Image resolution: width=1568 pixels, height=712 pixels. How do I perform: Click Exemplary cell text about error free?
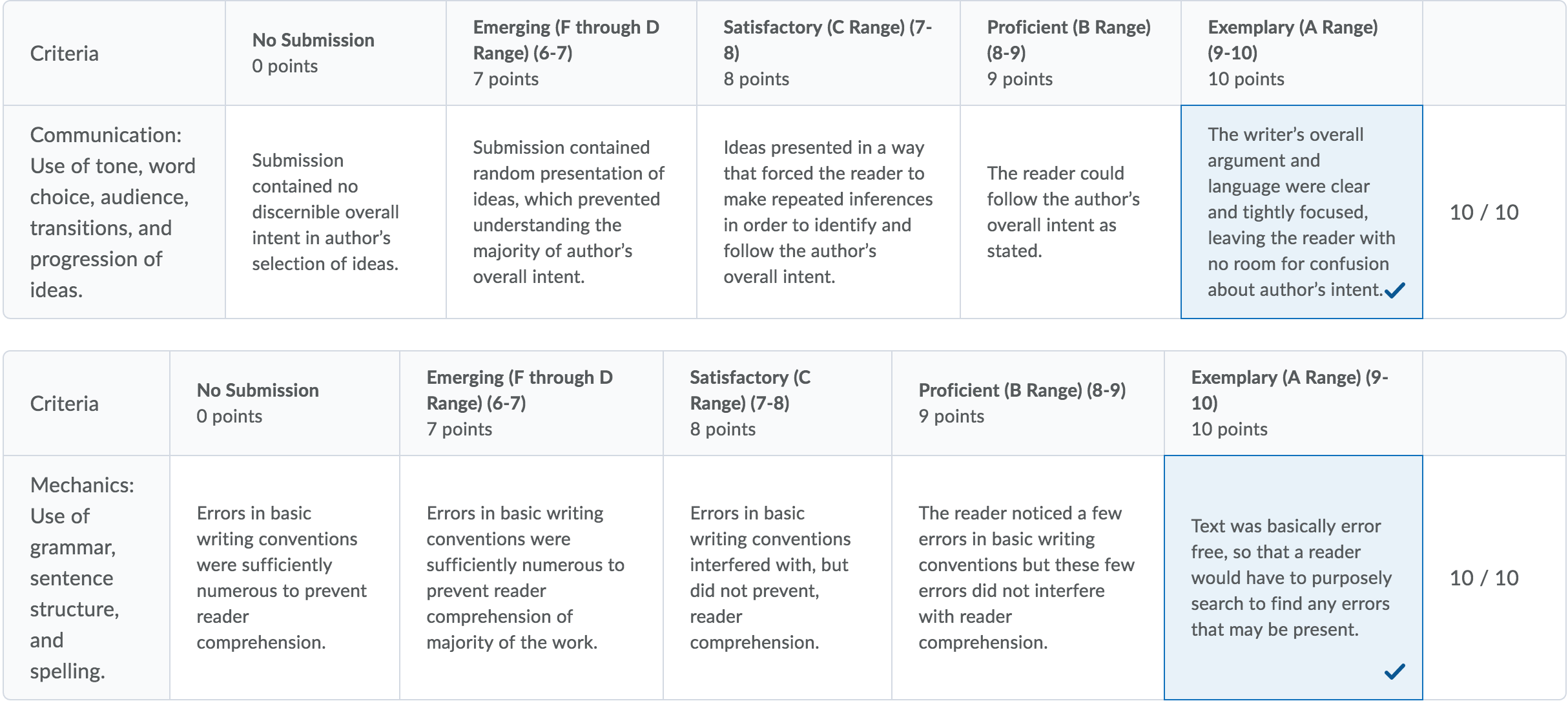coord(1291,578)
